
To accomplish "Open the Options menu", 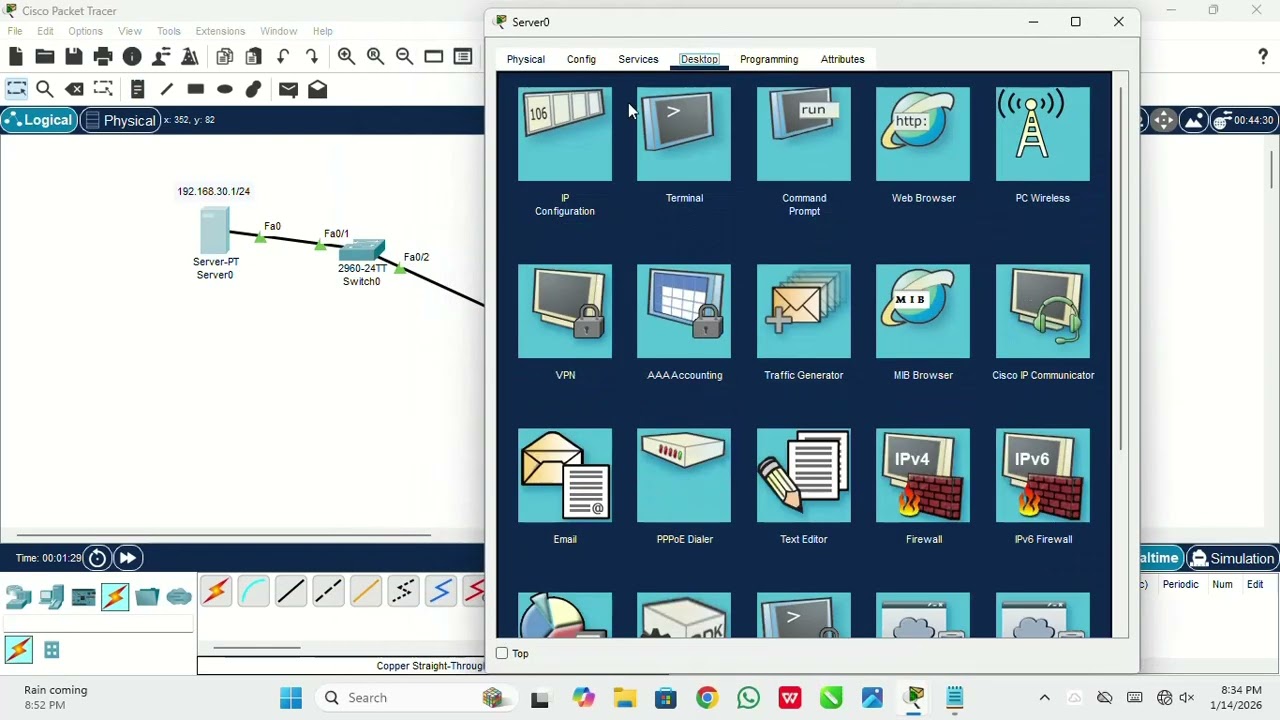I will tap(85, 31).
